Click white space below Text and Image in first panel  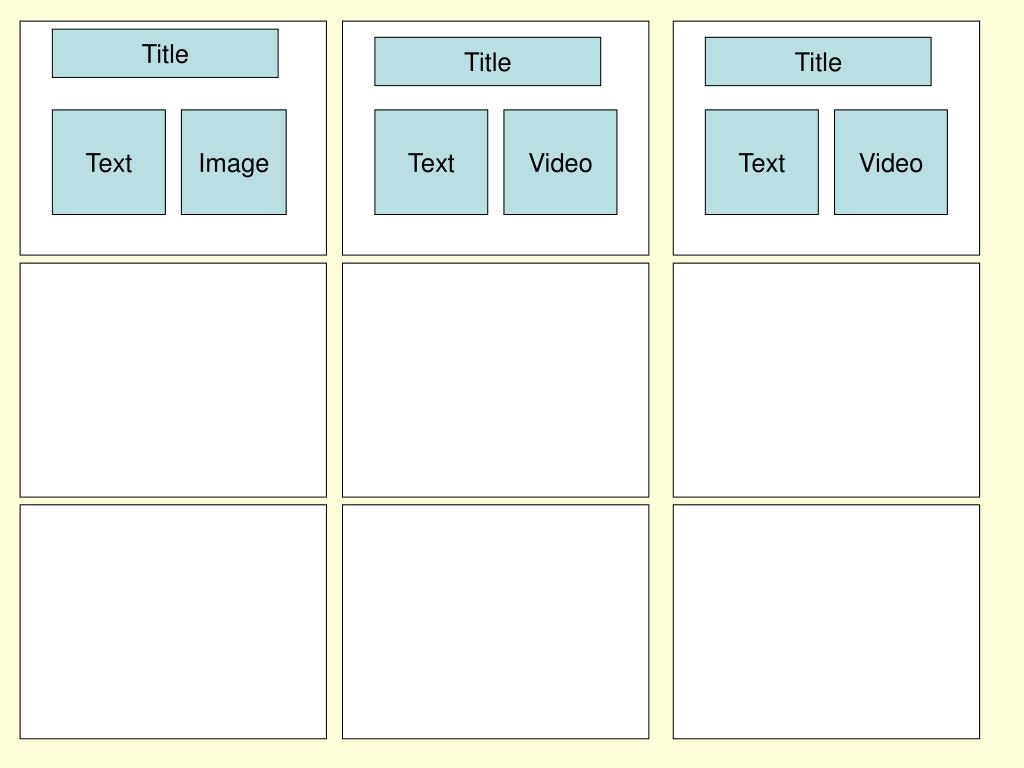[173, 234]
